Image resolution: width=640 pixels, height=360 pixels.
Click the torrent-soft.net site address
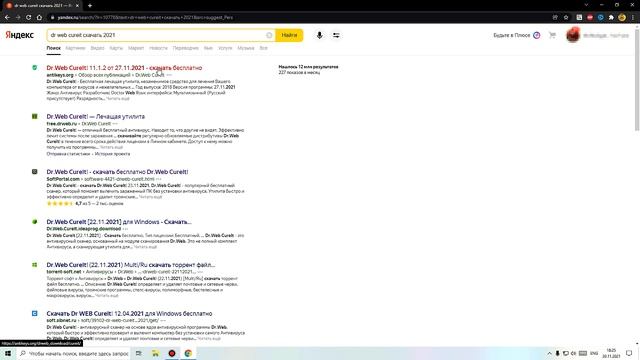pyautogui.click(x=64, y=272)
